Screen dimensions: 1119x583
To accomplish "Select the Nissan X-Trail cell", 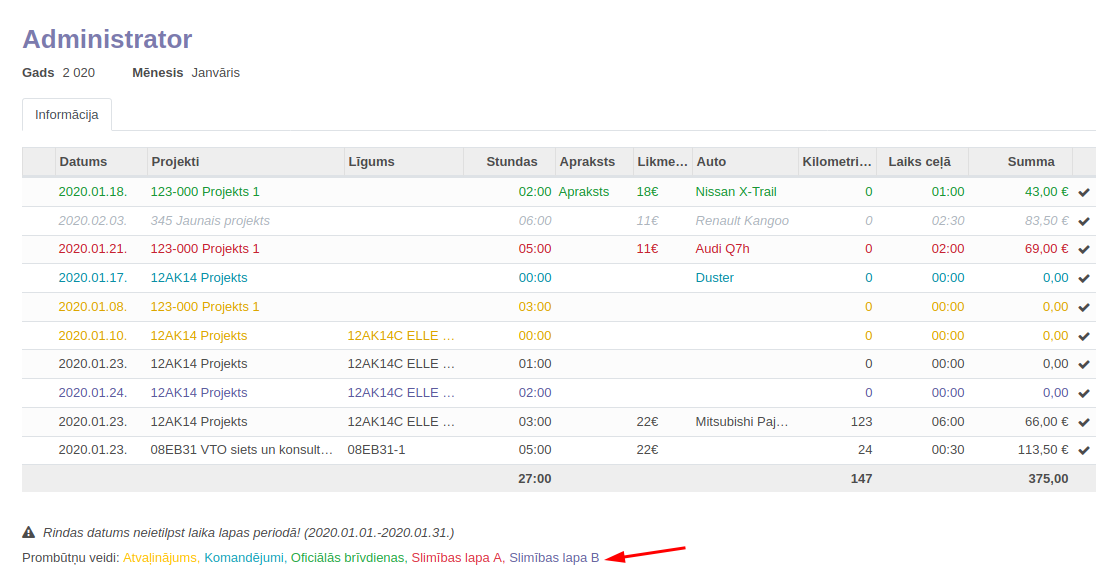I will 735,192.
